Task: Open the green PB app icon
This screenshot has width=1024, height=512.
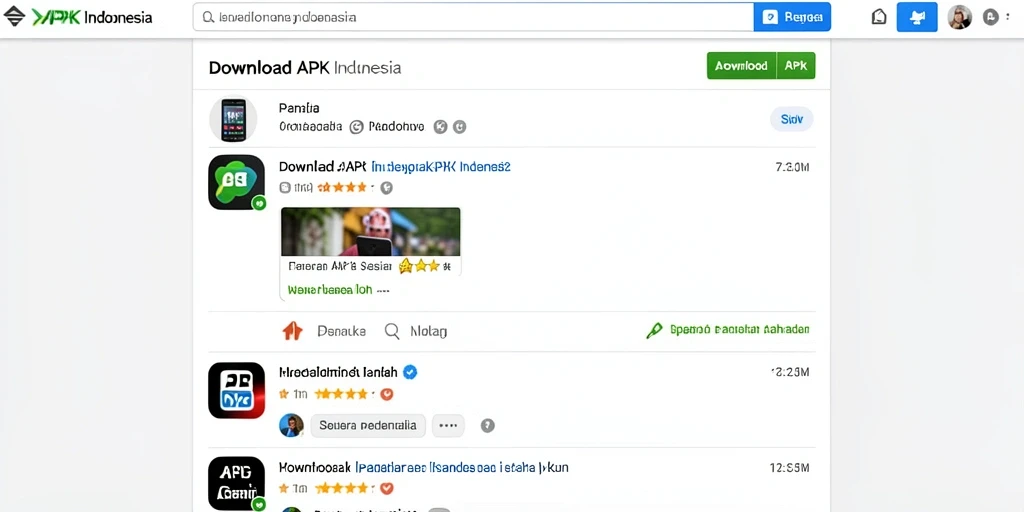Action: pos(236,182)
